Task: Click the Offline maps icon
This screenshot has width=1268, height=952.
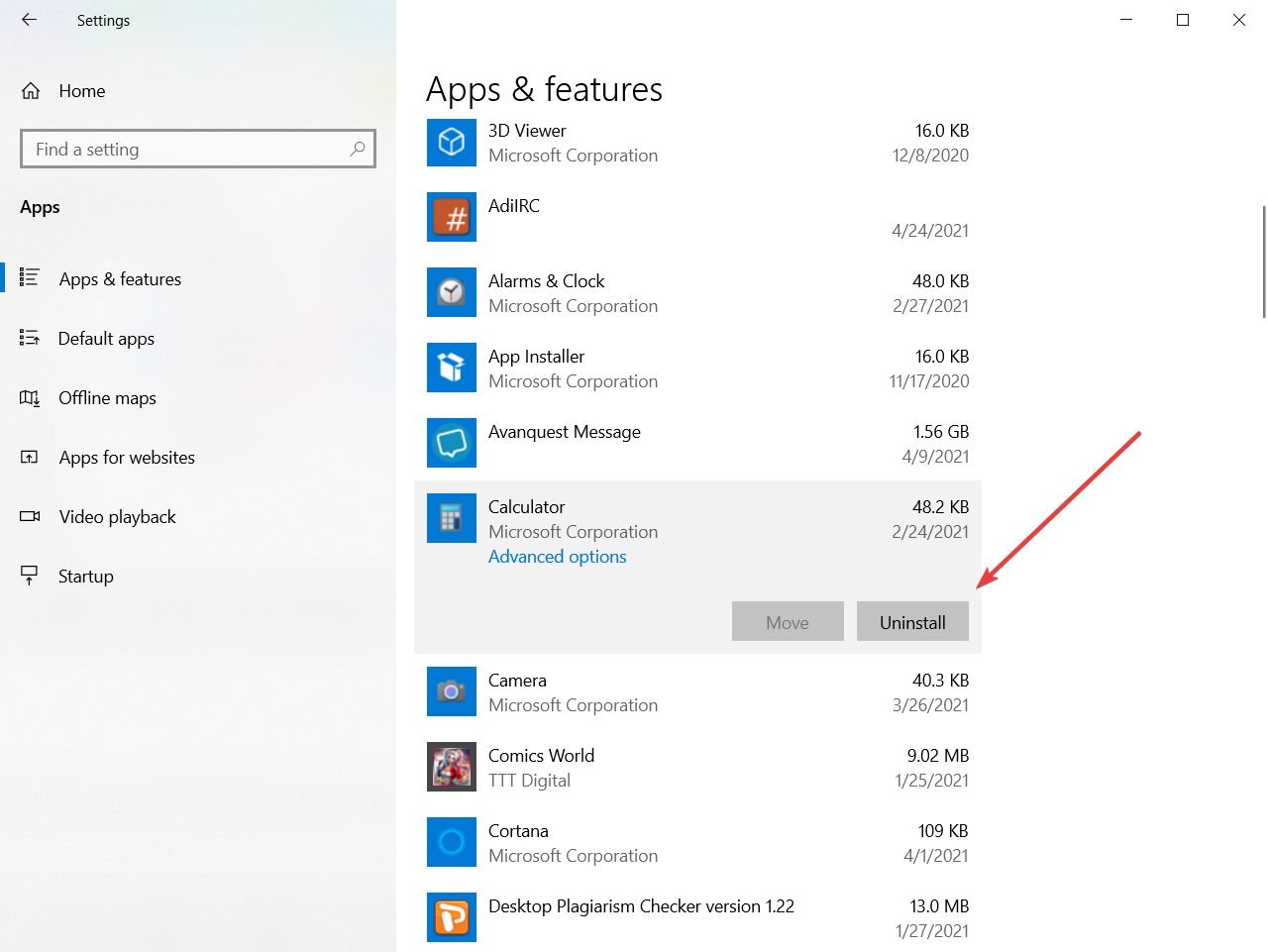Action: pos(30,397)
